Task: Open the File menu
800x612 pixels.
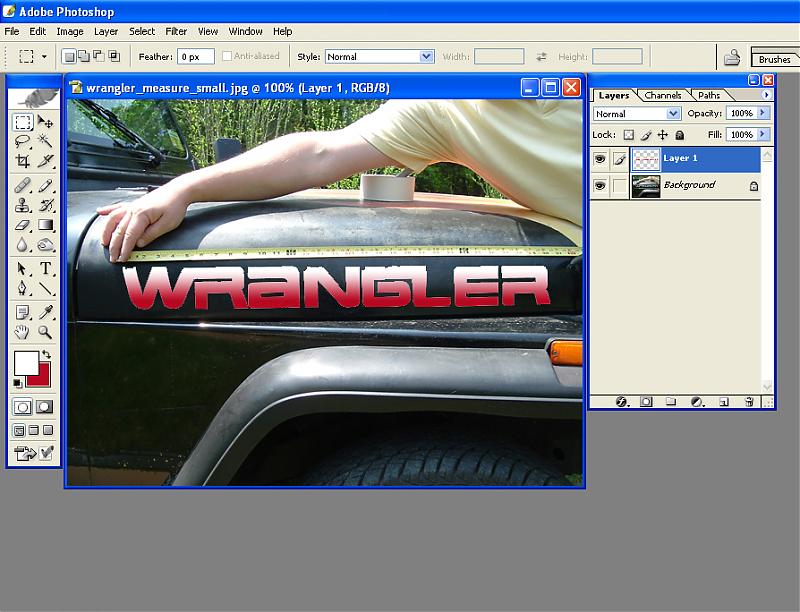Action: pos(12,32)
